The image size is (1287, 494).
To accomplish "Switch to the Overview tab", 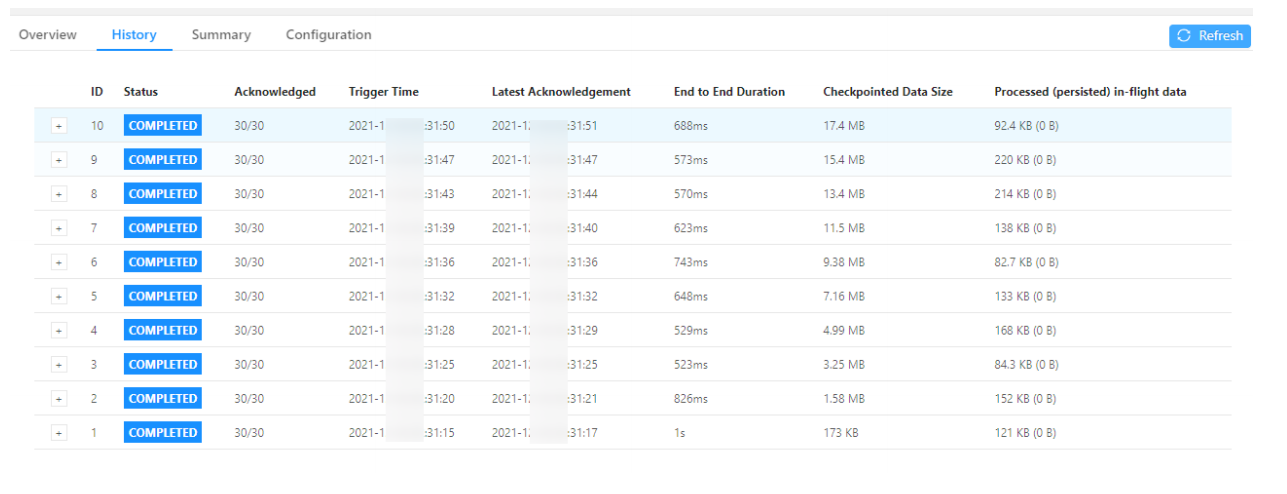I will coord(47,35).
